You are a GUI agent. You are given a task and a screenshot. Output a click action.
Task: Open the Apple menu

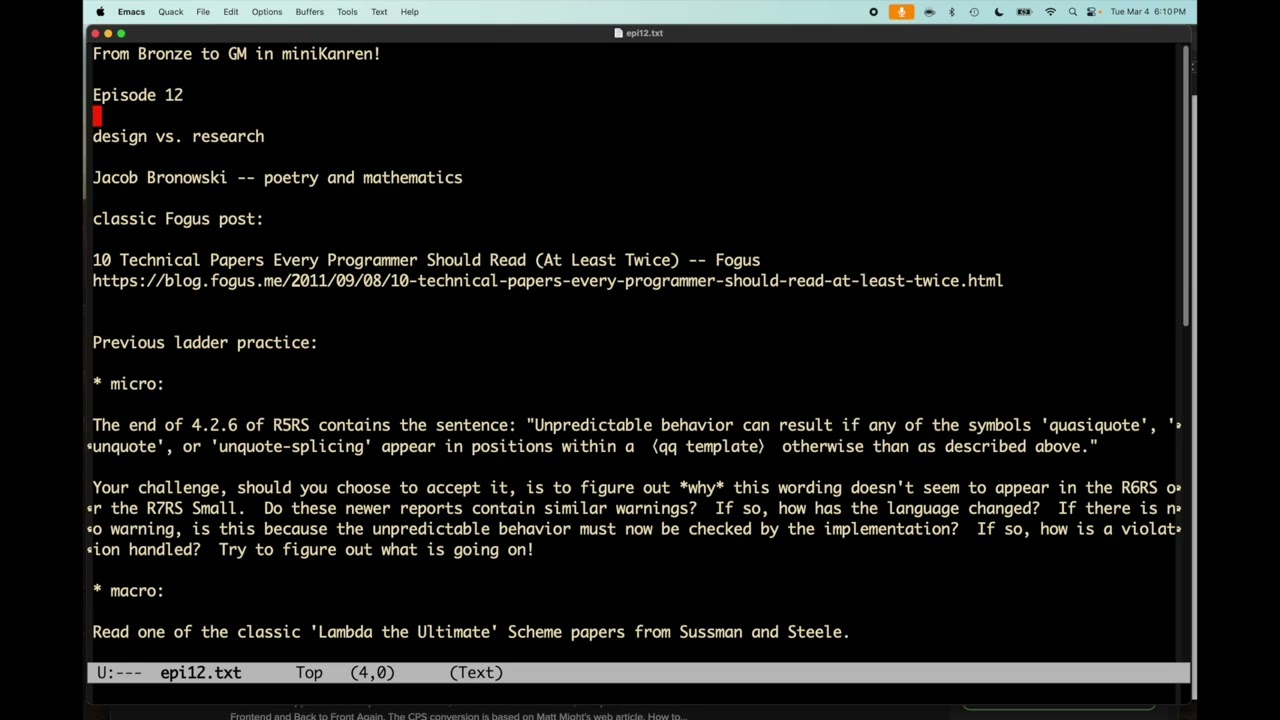click(x=100, y=12)
